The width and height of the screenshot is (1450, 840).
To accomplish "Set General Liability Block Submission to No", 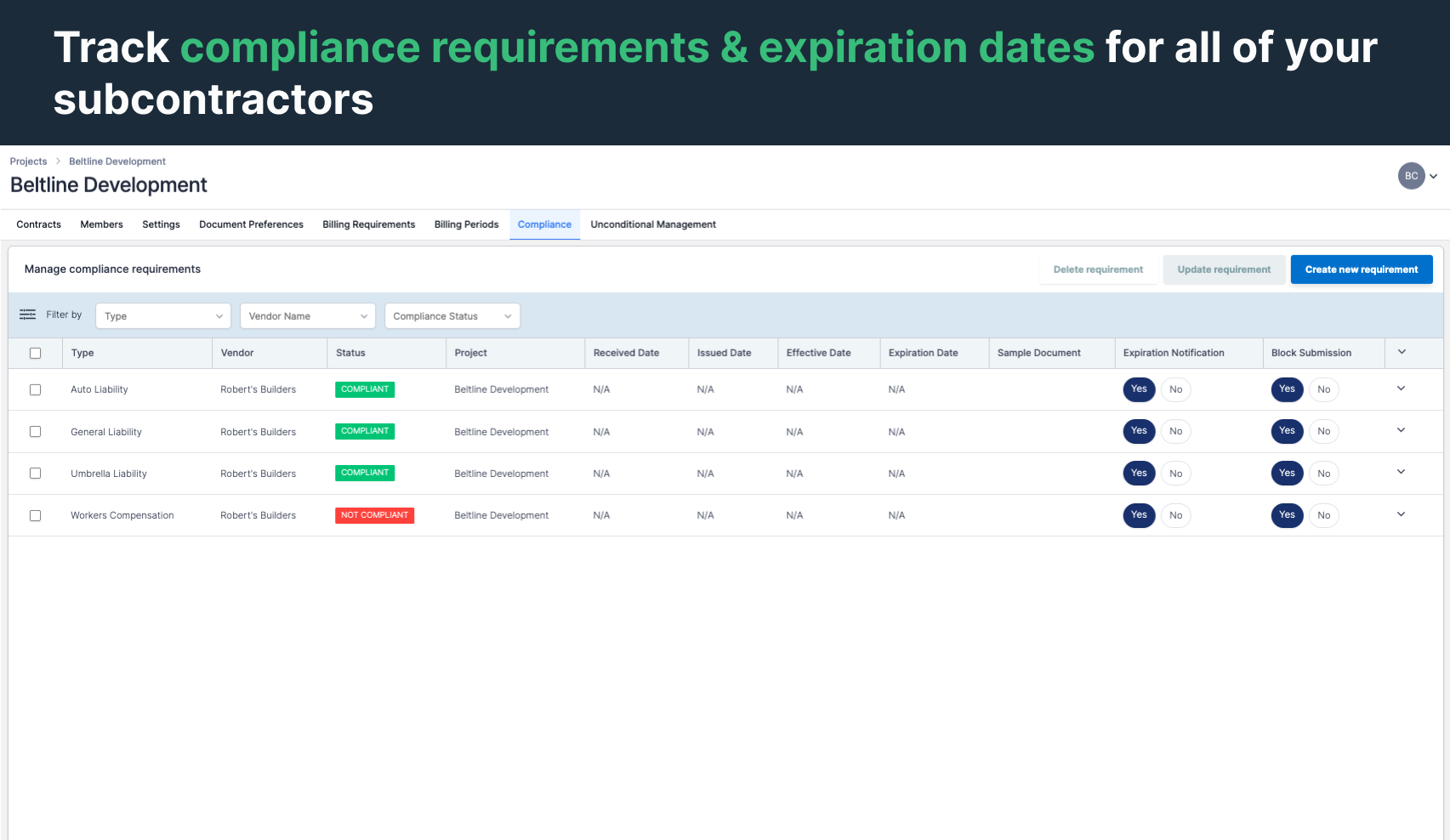I will pyautogui.click(x=1323, y=431).
